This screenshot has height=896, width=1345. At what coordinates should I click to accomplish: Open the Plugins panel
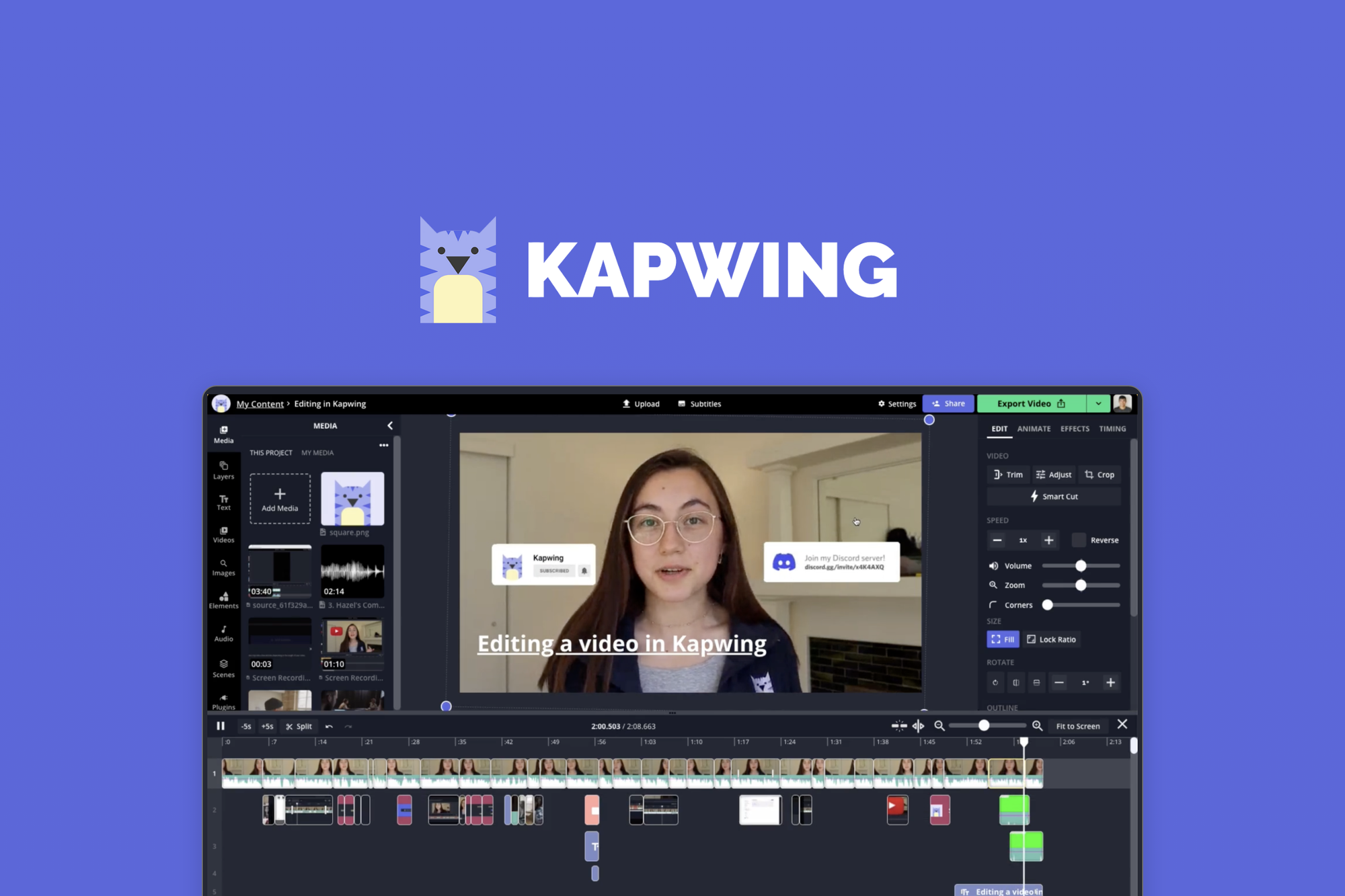pos(223,703)
